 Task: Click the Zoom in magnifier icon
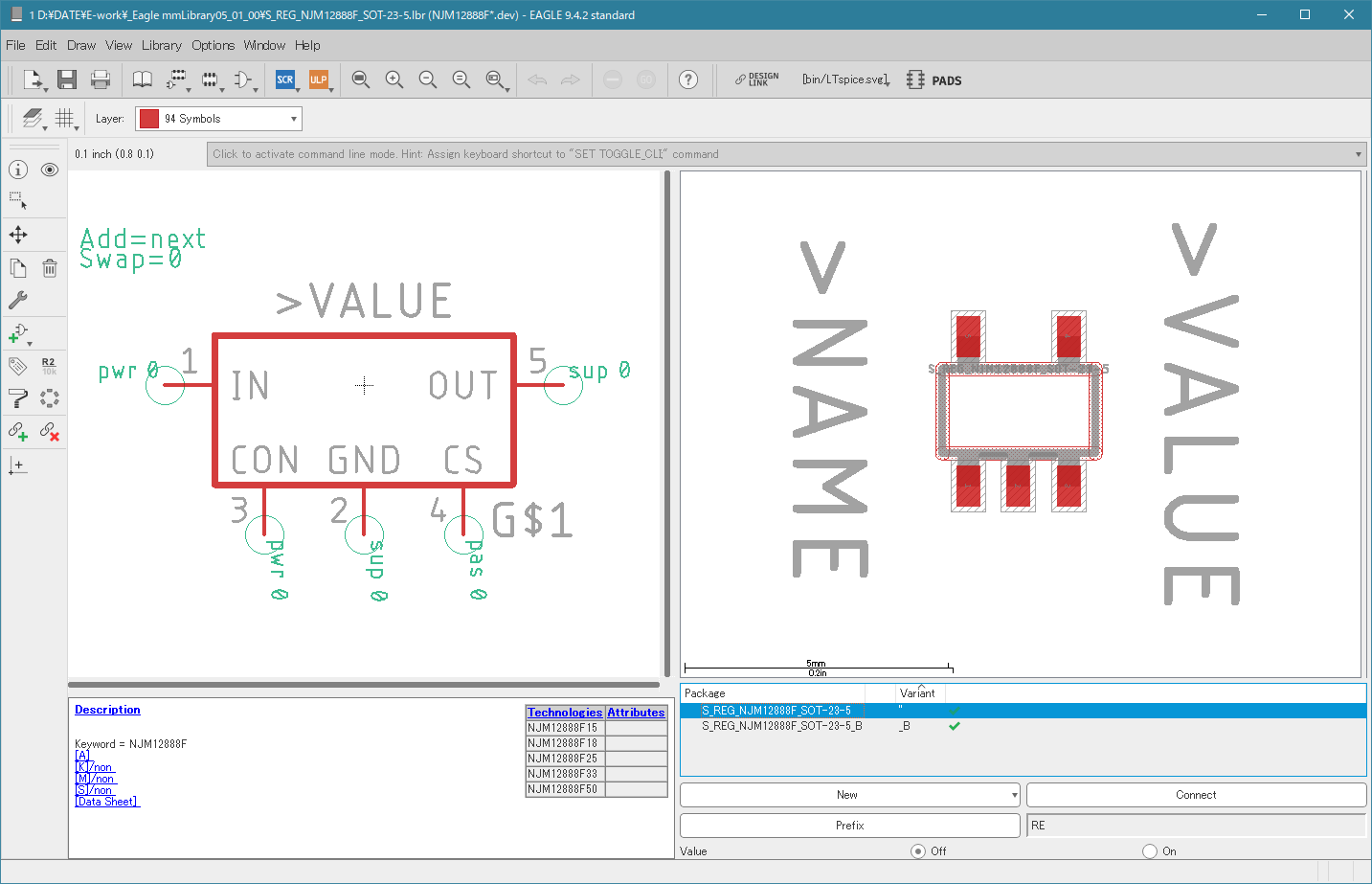394,79
